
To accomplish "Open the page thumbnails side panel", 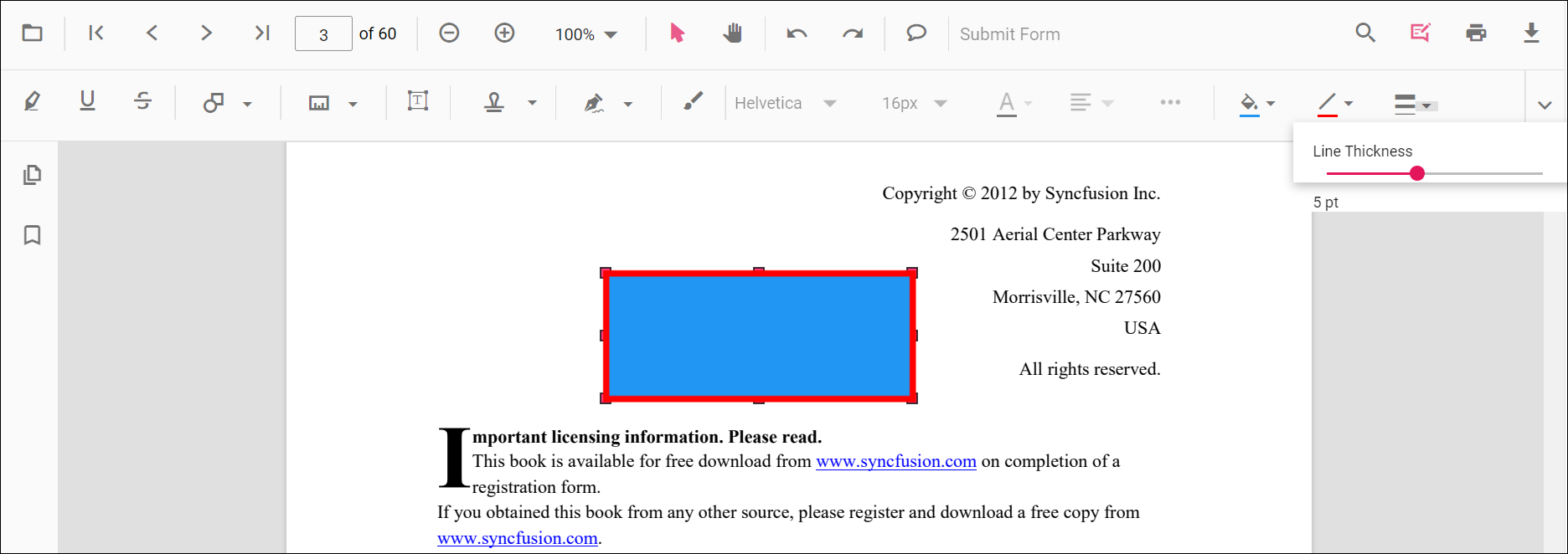I will point(32,175).
